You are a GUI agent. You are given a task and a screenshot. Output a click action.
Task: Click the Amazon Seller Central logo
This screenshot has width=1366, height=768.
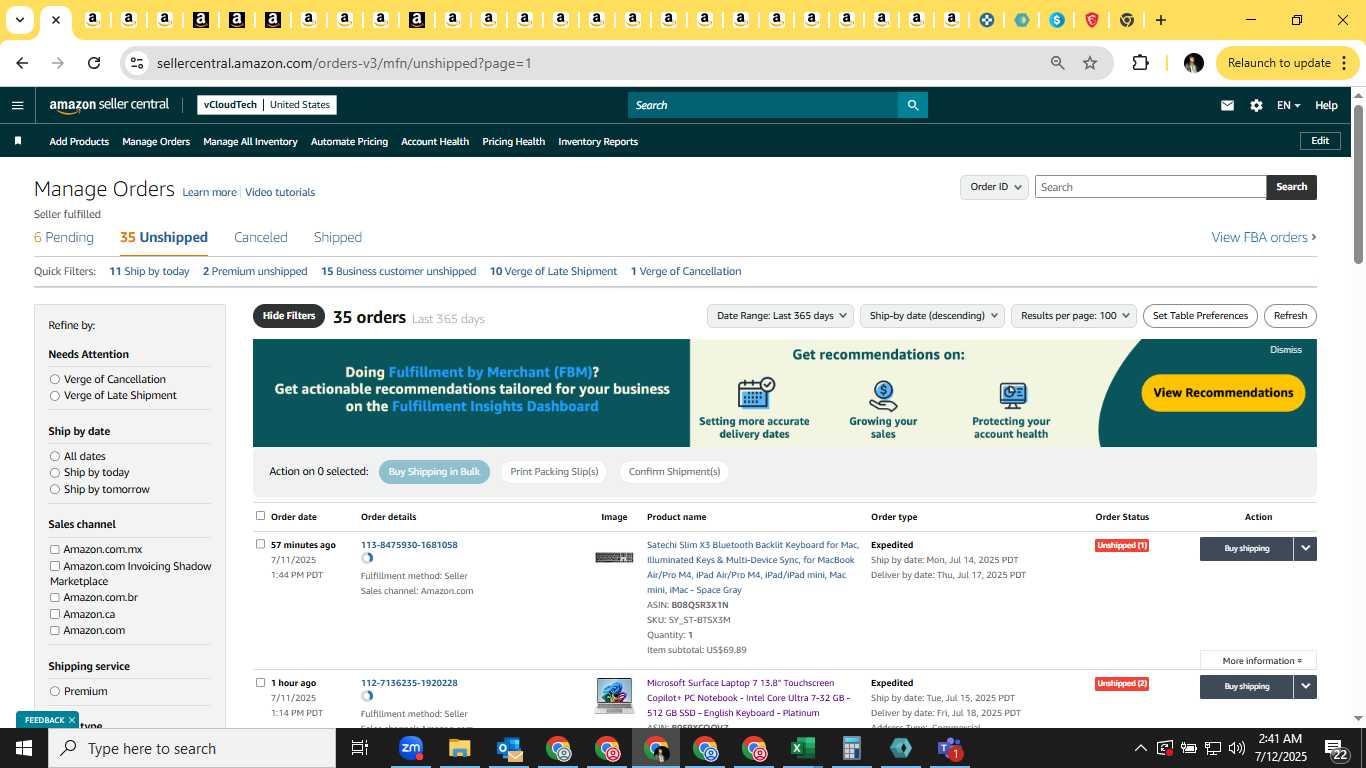(109, 105)
